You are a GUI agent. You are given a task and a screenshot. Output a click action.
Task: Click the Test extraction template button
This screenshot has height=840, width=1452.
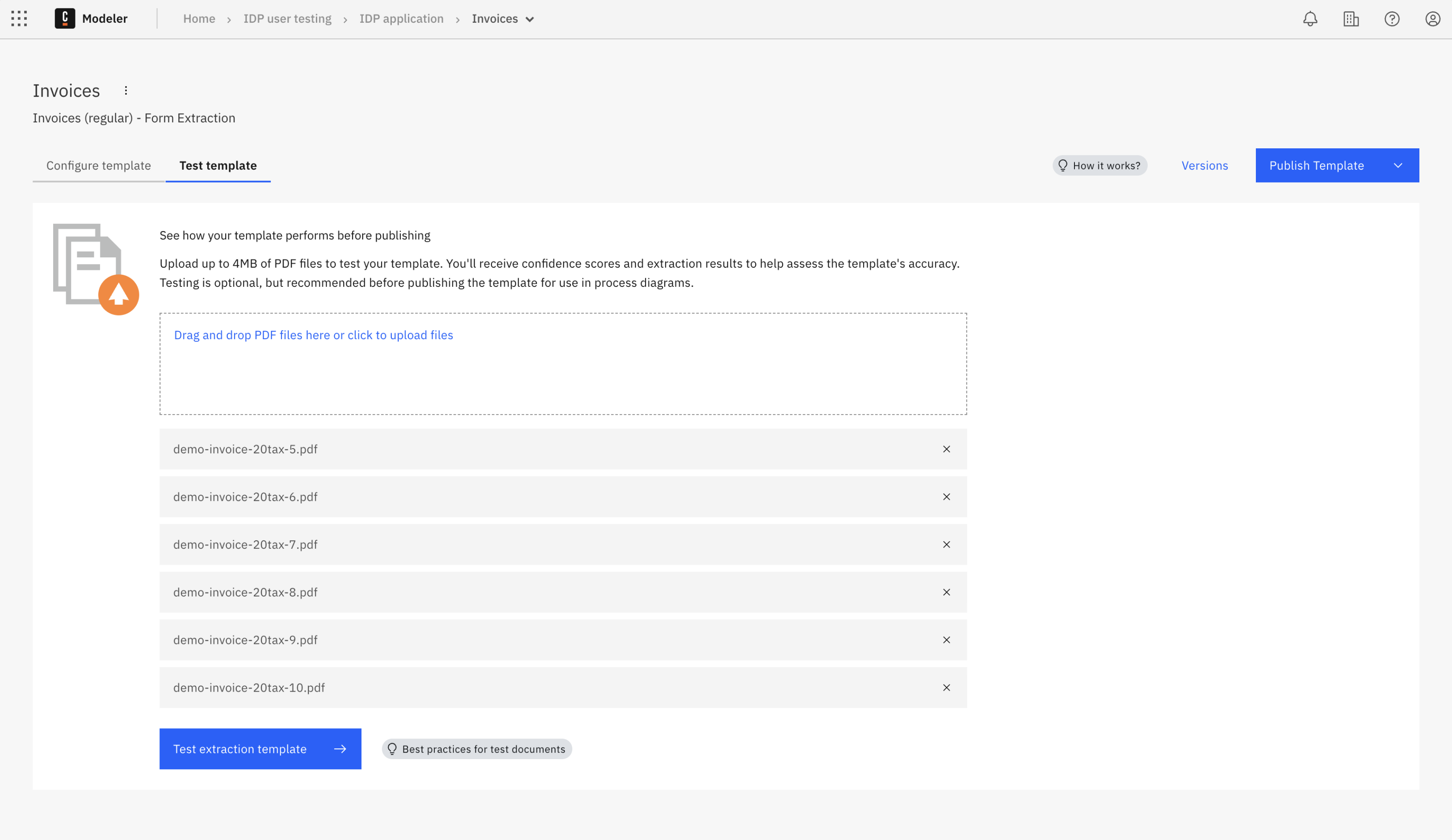pyautogui.click(x=260, y=748)
